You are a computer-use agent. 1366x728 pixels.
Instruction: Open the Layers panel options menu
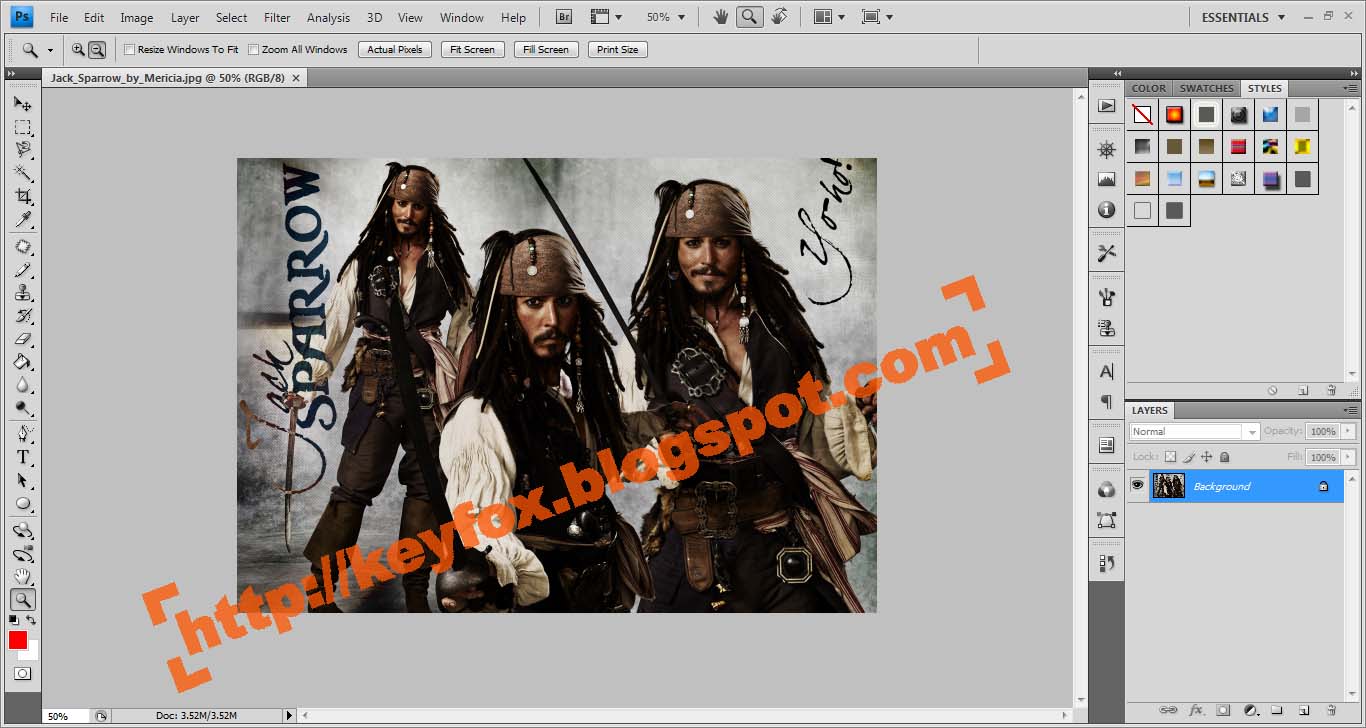(1351, 410)
